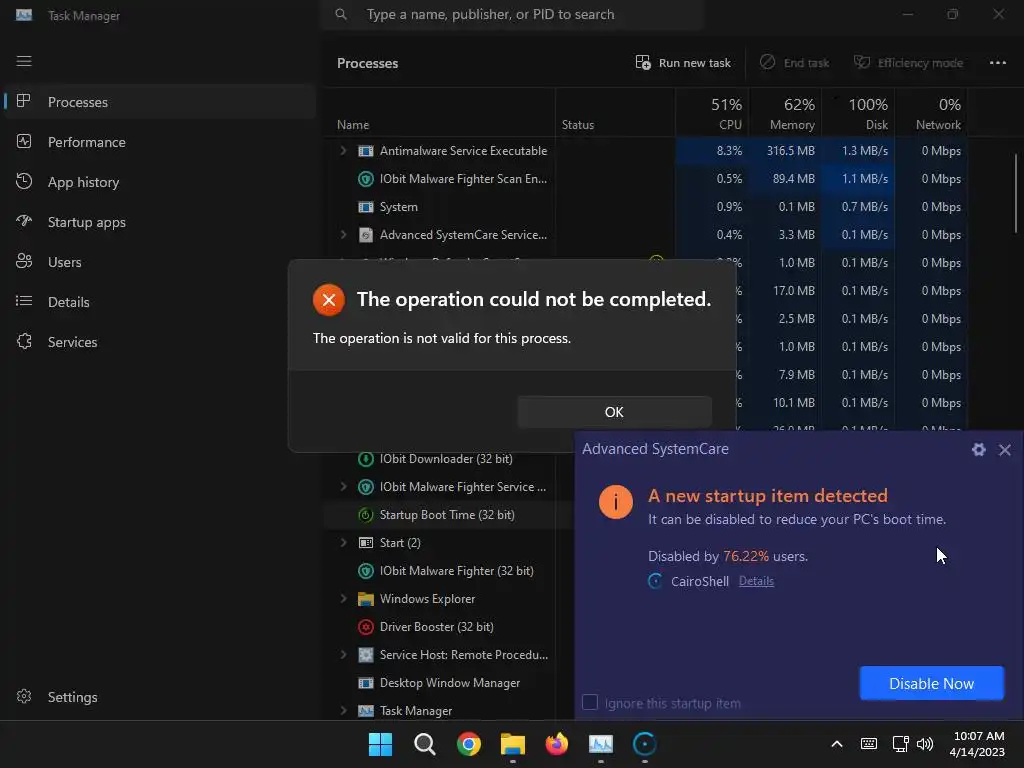Sort by the Memory column header
This screenshot has width=1024, height=768.
click(x=785, y=113)
